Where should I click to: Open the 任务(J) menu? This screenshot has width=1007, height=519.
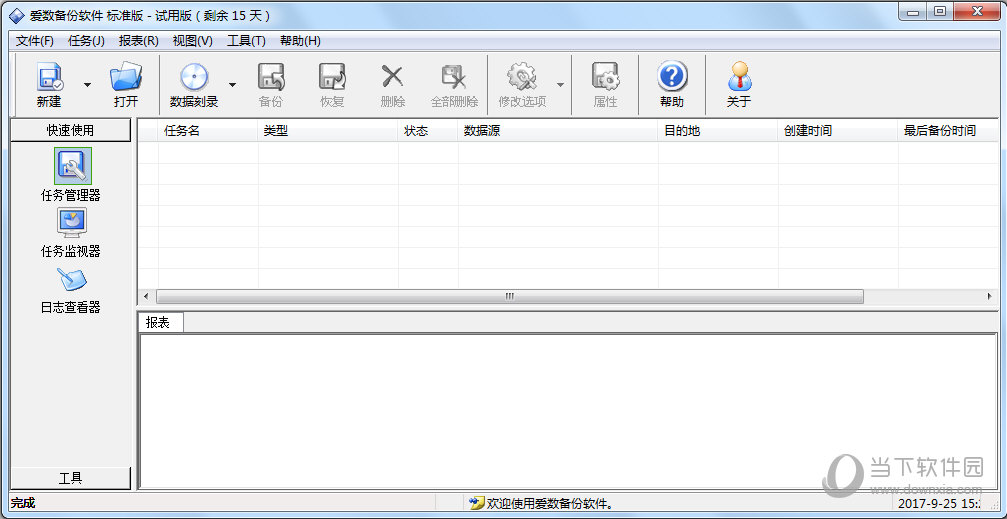click(86, 41)
